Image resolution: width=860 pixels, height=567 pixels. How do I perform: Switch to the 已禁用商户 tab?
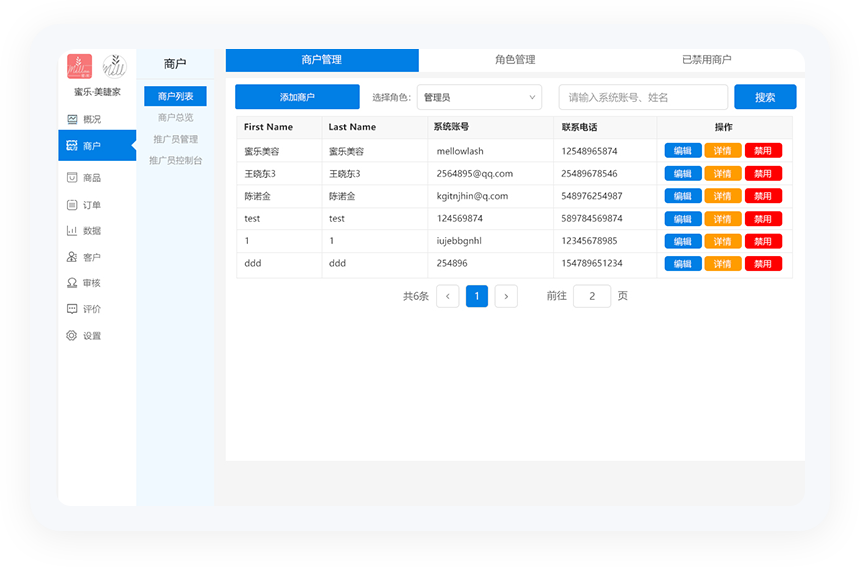[706, 60]
